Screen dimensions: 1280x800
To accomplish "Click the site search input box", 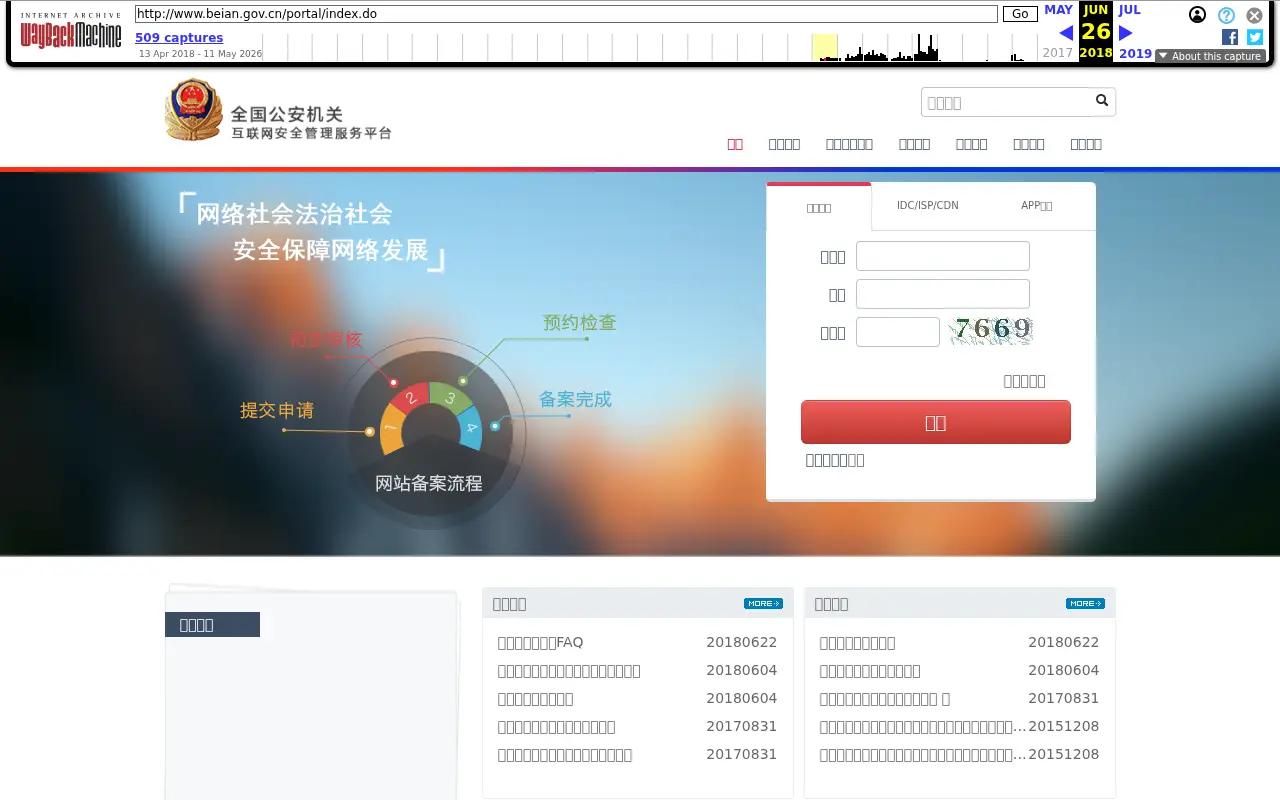I will coord(1006,102).
